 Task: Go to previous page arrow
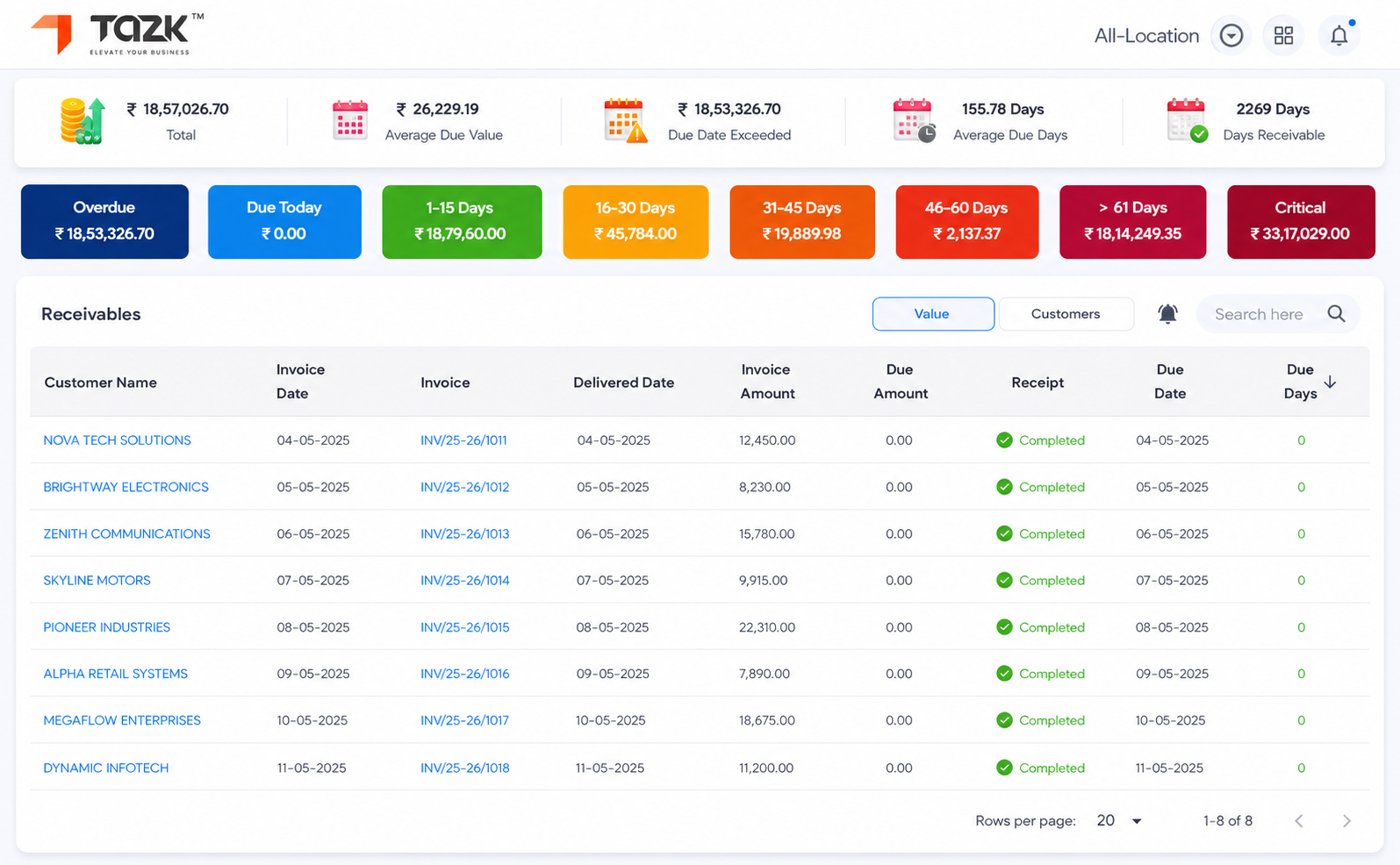[x=1299, y=821]
